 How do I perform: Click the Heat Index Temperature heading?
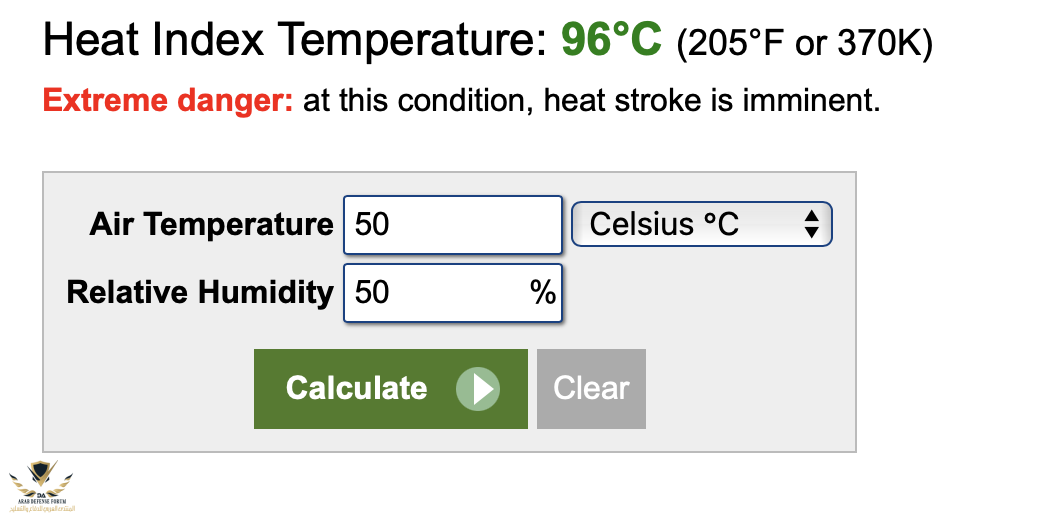(x=296, y=40)
